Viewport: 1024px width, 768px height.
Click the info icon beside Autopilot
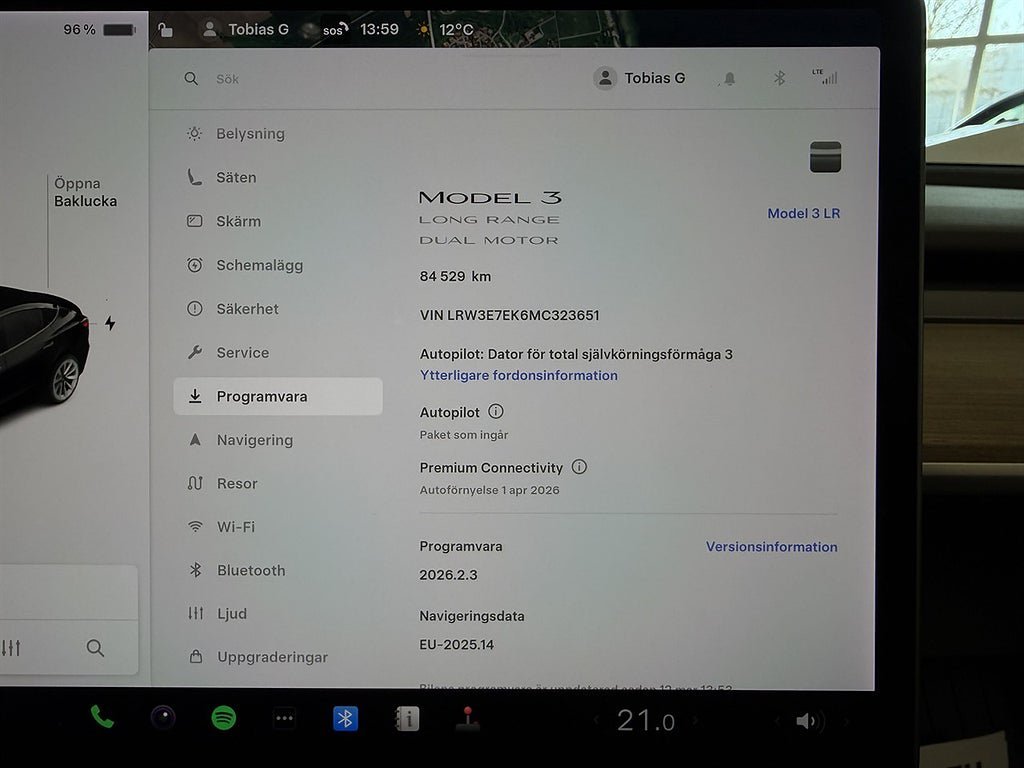click(x=496, y=412)
